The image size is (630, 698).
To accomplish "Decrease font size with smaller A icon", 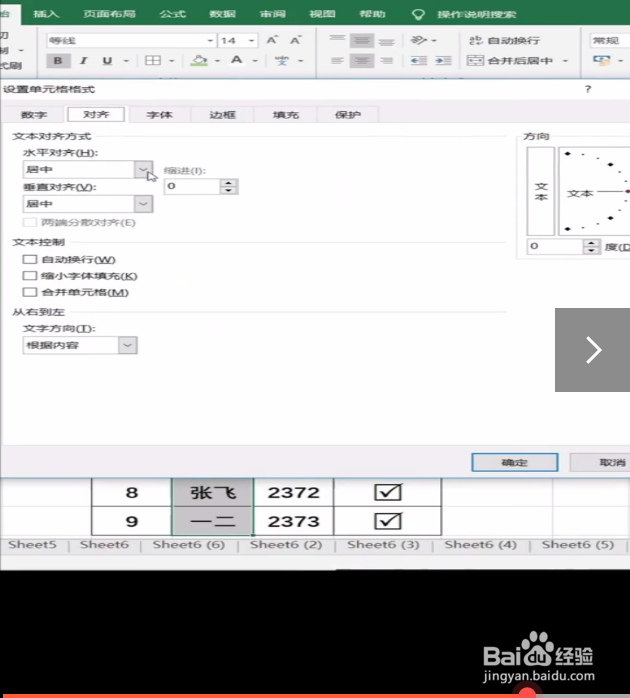I will click(295, 41).
